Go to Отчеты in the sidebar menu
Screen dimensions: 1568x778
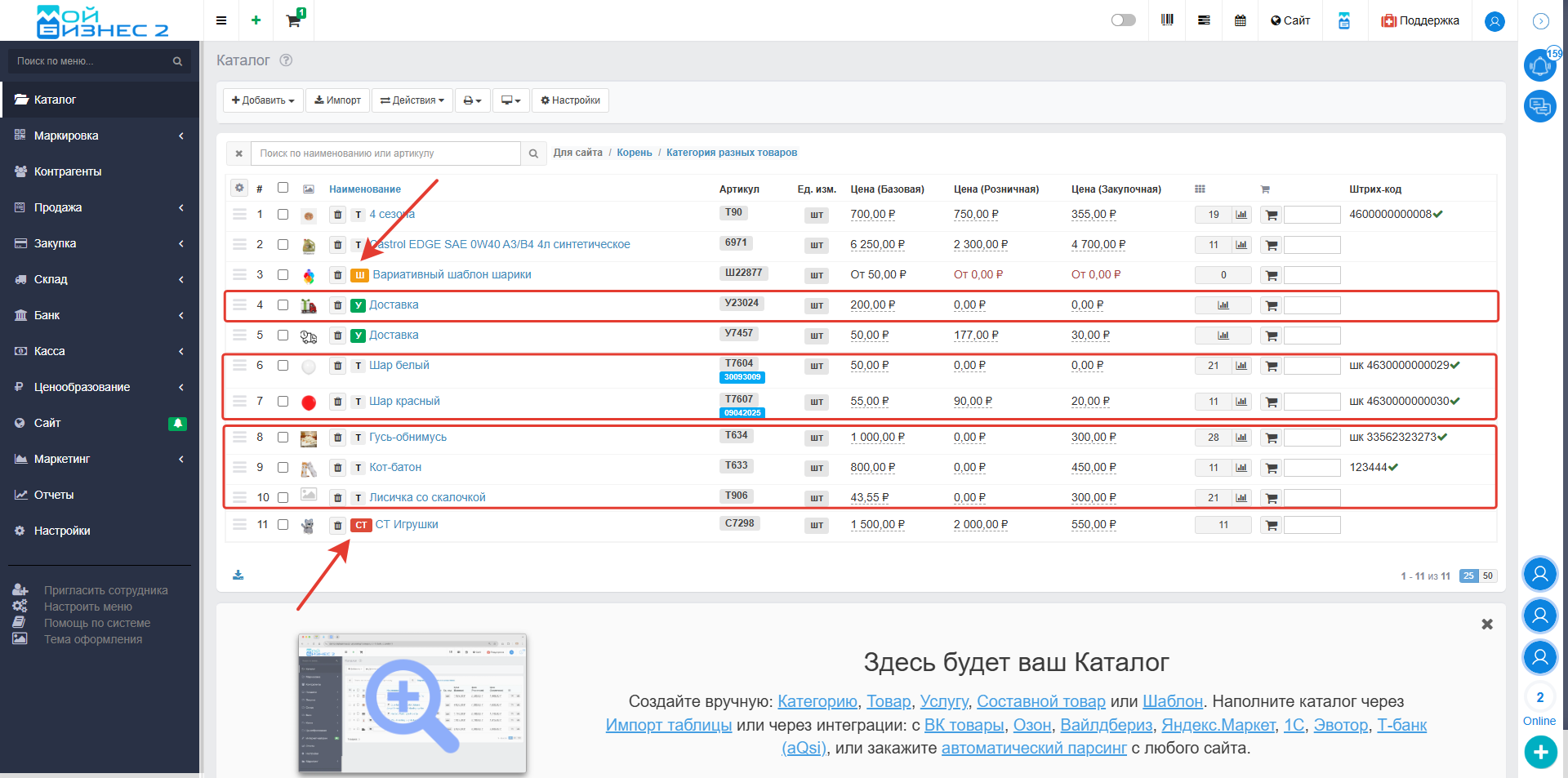click(x=54, y=495)
